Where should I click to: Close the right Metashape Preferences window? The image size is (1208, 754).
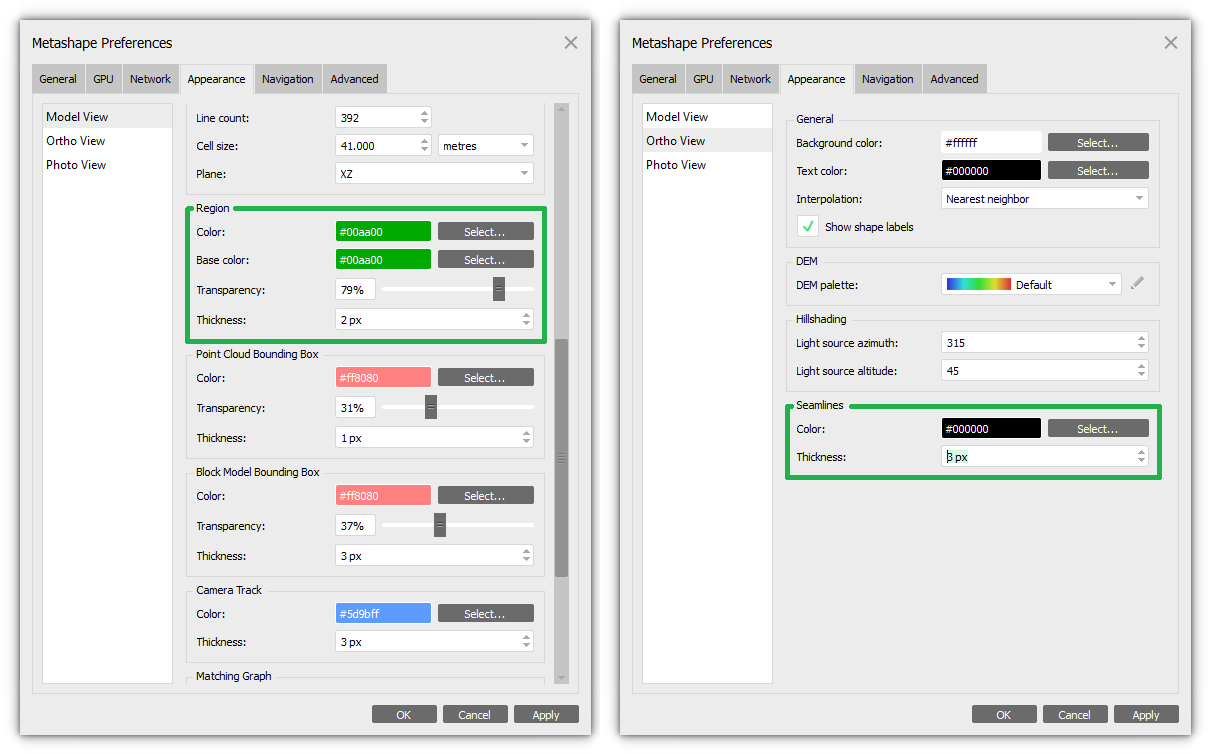coord(1171,43)
